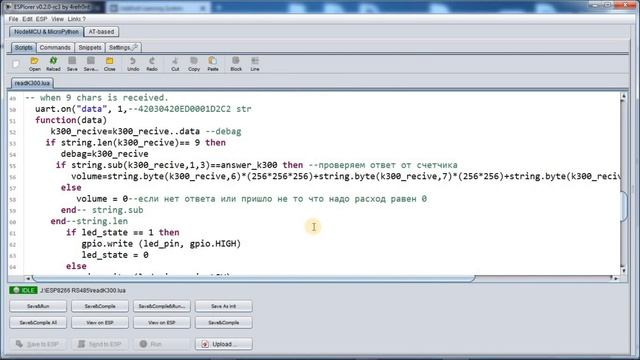Switch to the background browser tab

157,8
